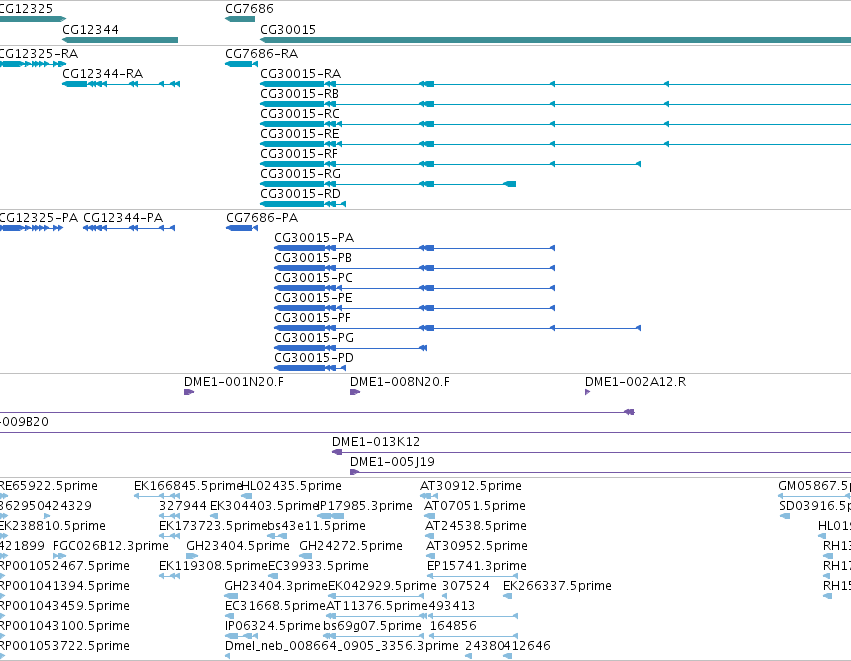Select the CG7686-RA transcript label
This screenshot has width=851, height=661.
coord(262,54)
